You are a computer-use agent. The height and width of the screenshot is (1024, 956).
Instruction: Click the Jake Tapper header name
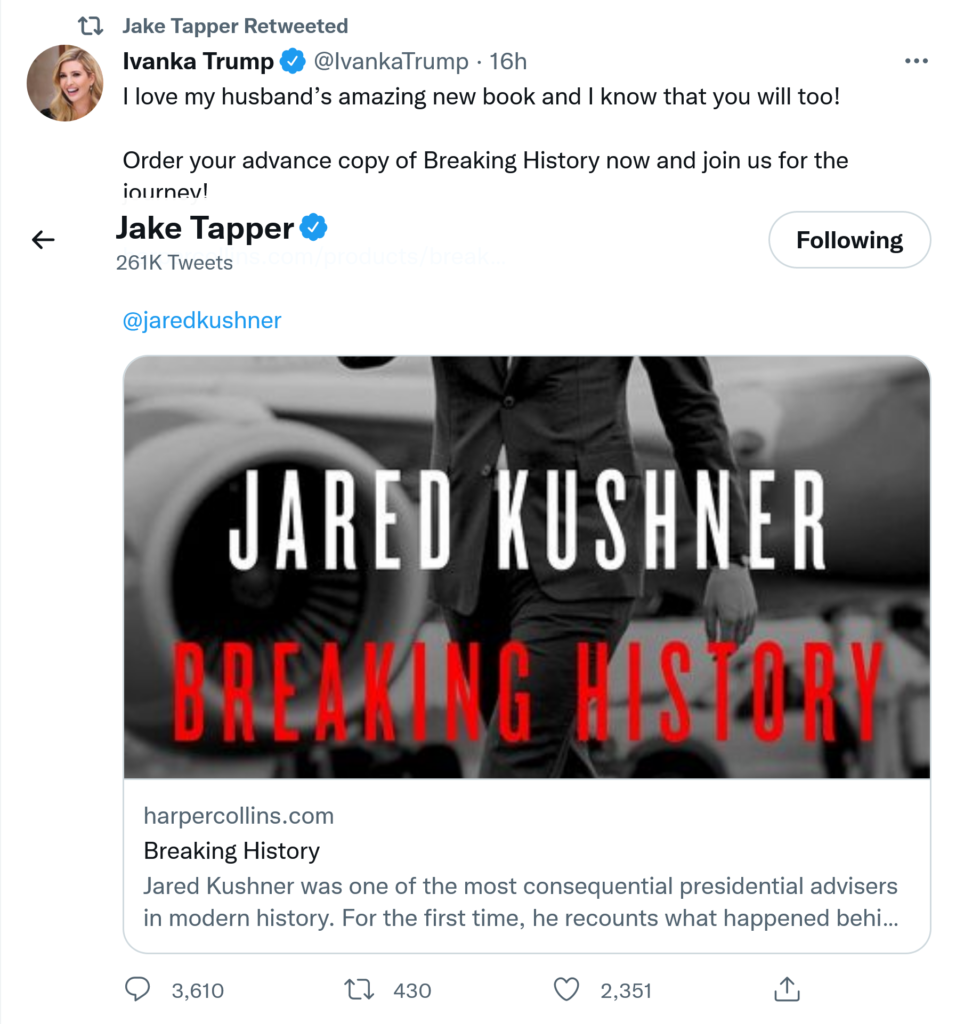pyautogui.click(x=205, y=229)
